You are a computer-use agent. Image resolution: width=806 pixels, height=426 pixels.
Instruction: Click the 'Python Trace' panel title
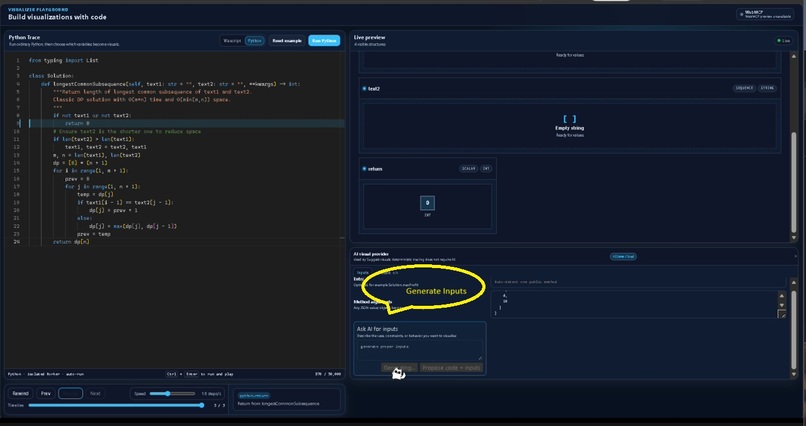pos(24,38)
